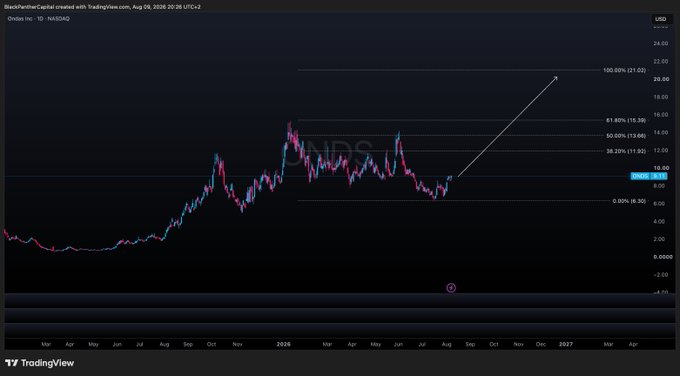The width and height of the screenshot is (680, 376).
Task: Click the 24.00 price axis label
Action: (660, 43)
